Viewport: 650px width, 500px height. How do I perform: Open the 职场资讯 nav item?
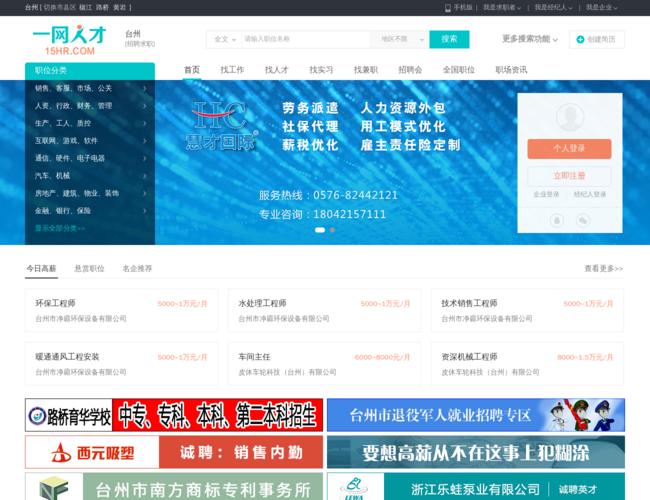(511, 70)
